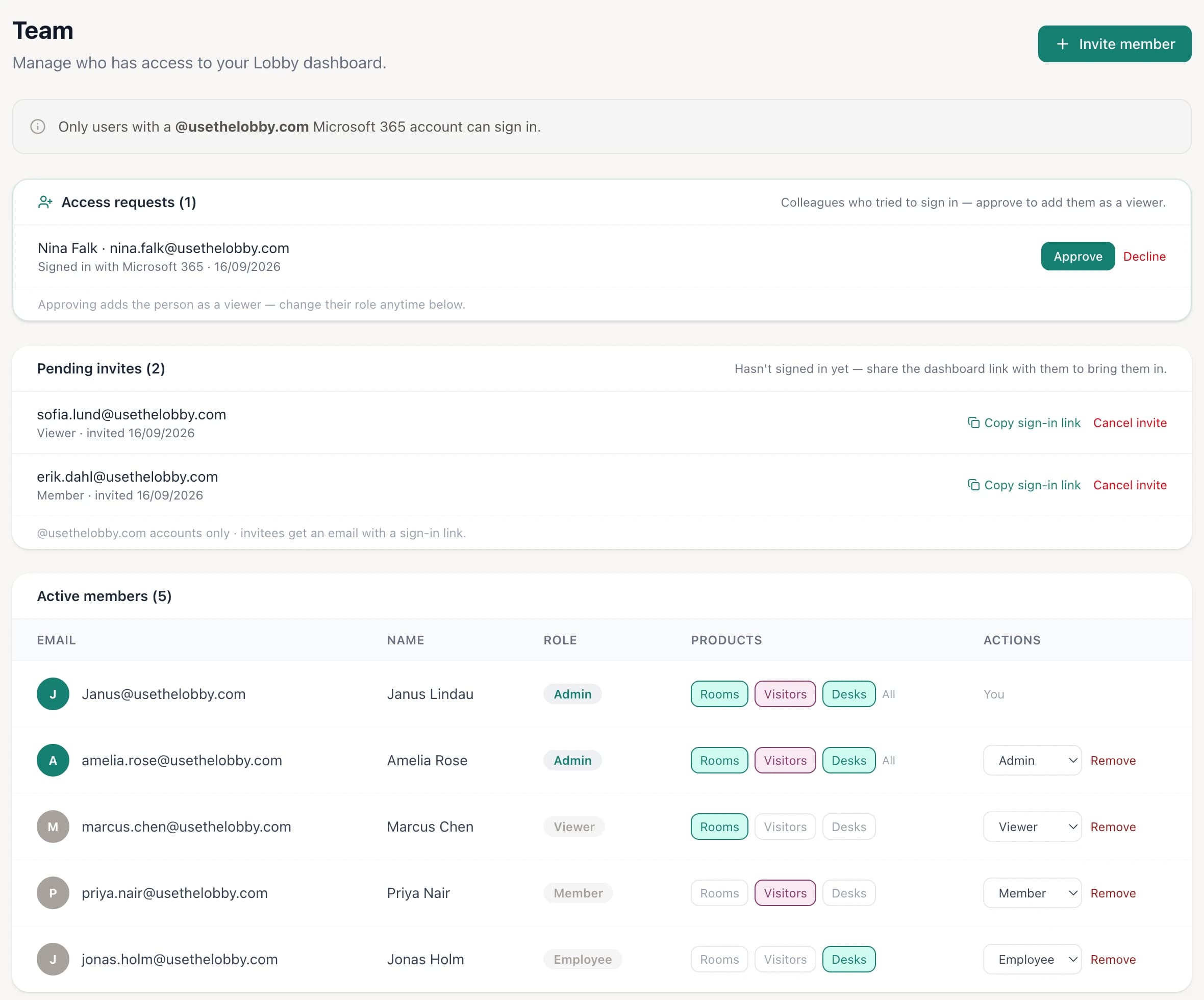Screen dimensions: 1204x1000
Task: Toggle Visitors product for Amelia Rose
Action: (785, 760)
